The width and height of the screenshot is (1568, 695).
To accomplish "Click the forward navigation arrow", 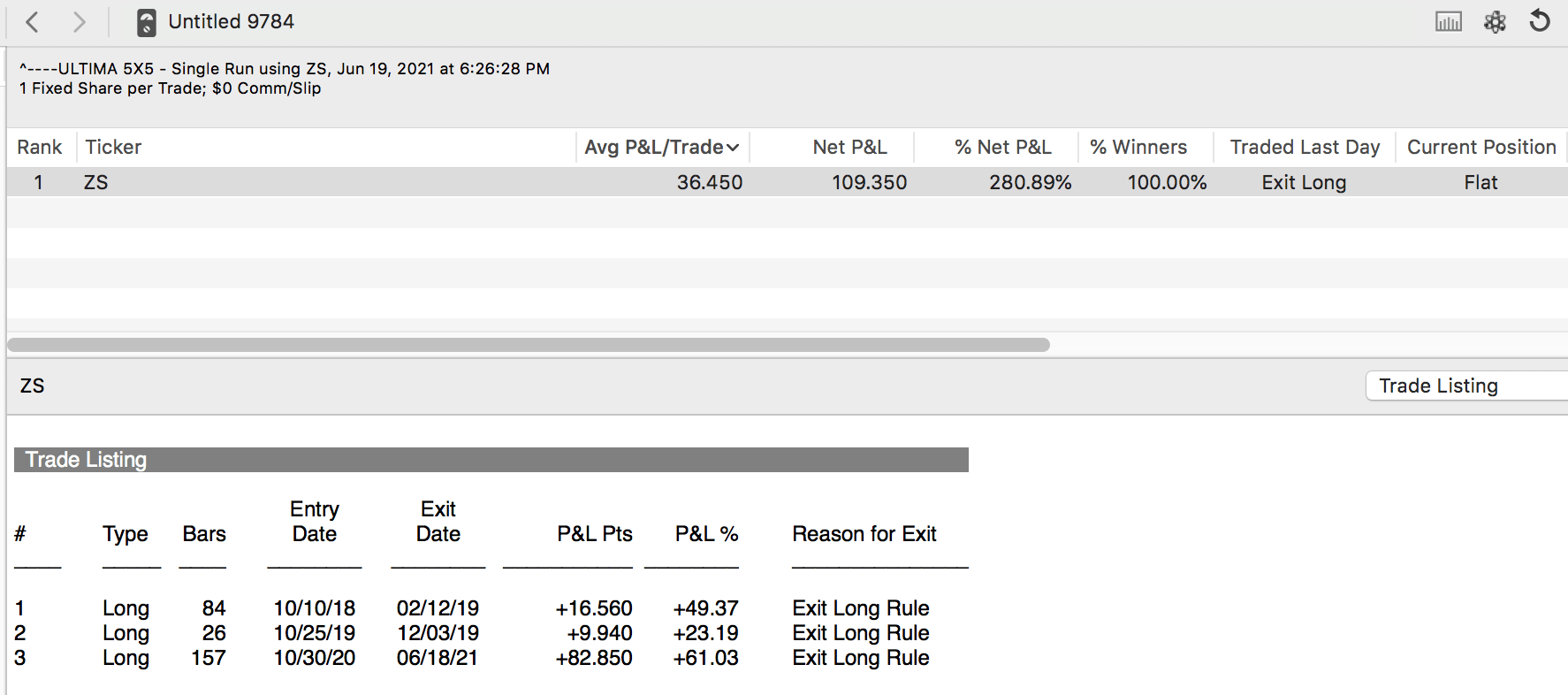I will [x=79, y=22].
